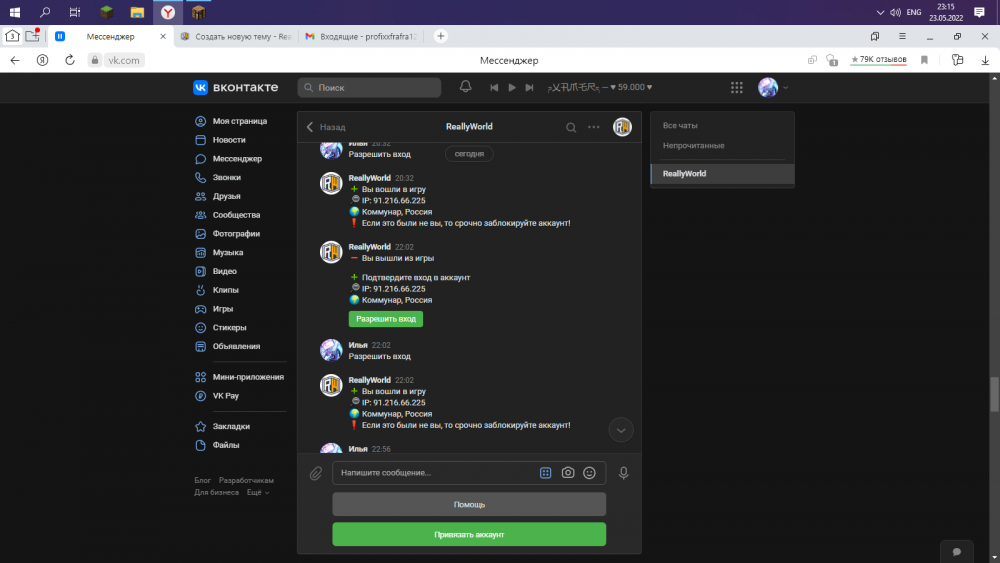Go back with the Назад button
The width and height of the screenshot is (1000, 563).
(326, 127)
